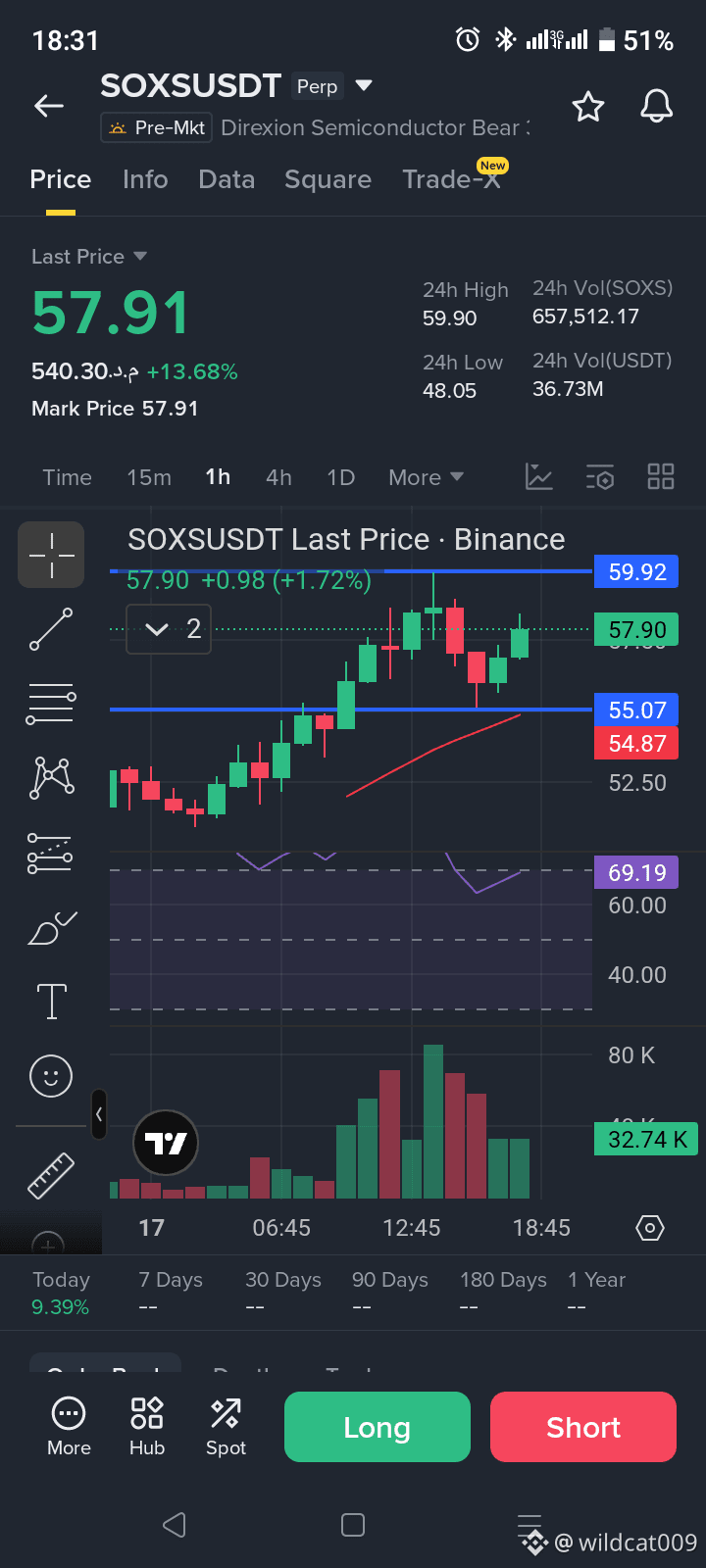The height and width of the screenshot is (1568, 706).
Task: Select the 4h chart interval
Action: point(278,477)
